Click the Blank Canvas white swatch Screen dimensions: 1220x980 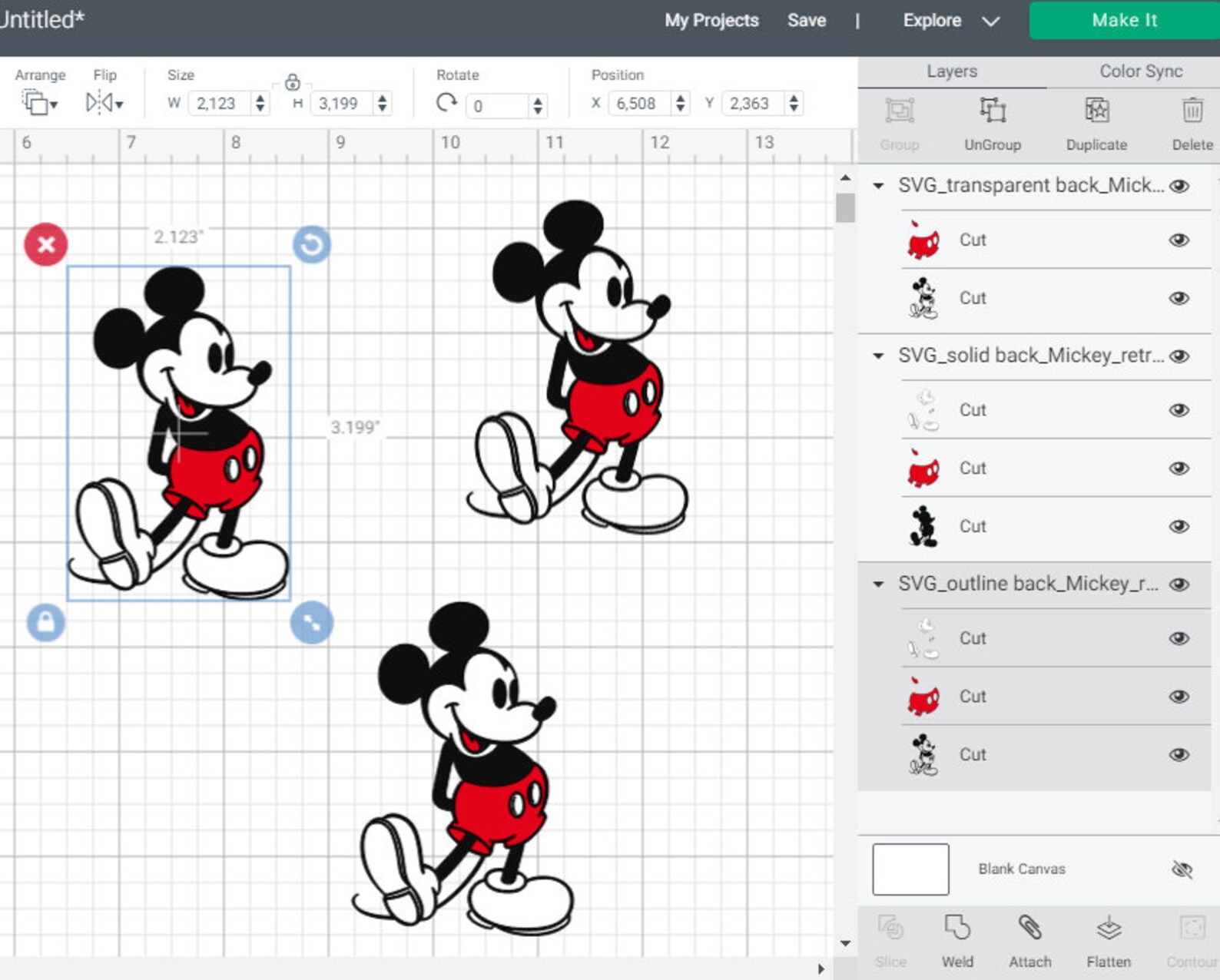tap(910, 869)
